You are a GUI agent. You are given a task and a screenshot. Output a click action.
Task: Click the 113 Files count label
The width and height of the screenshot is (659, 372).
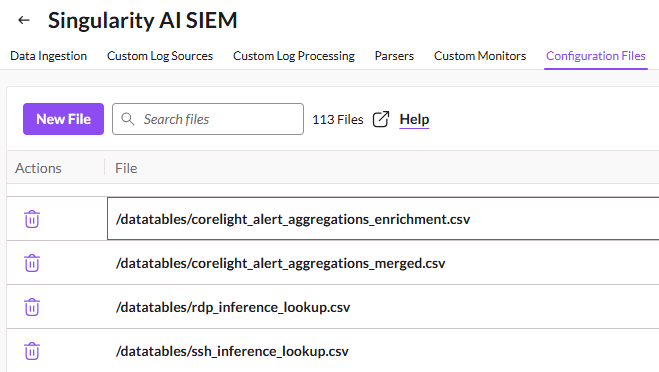coord(337,119)
